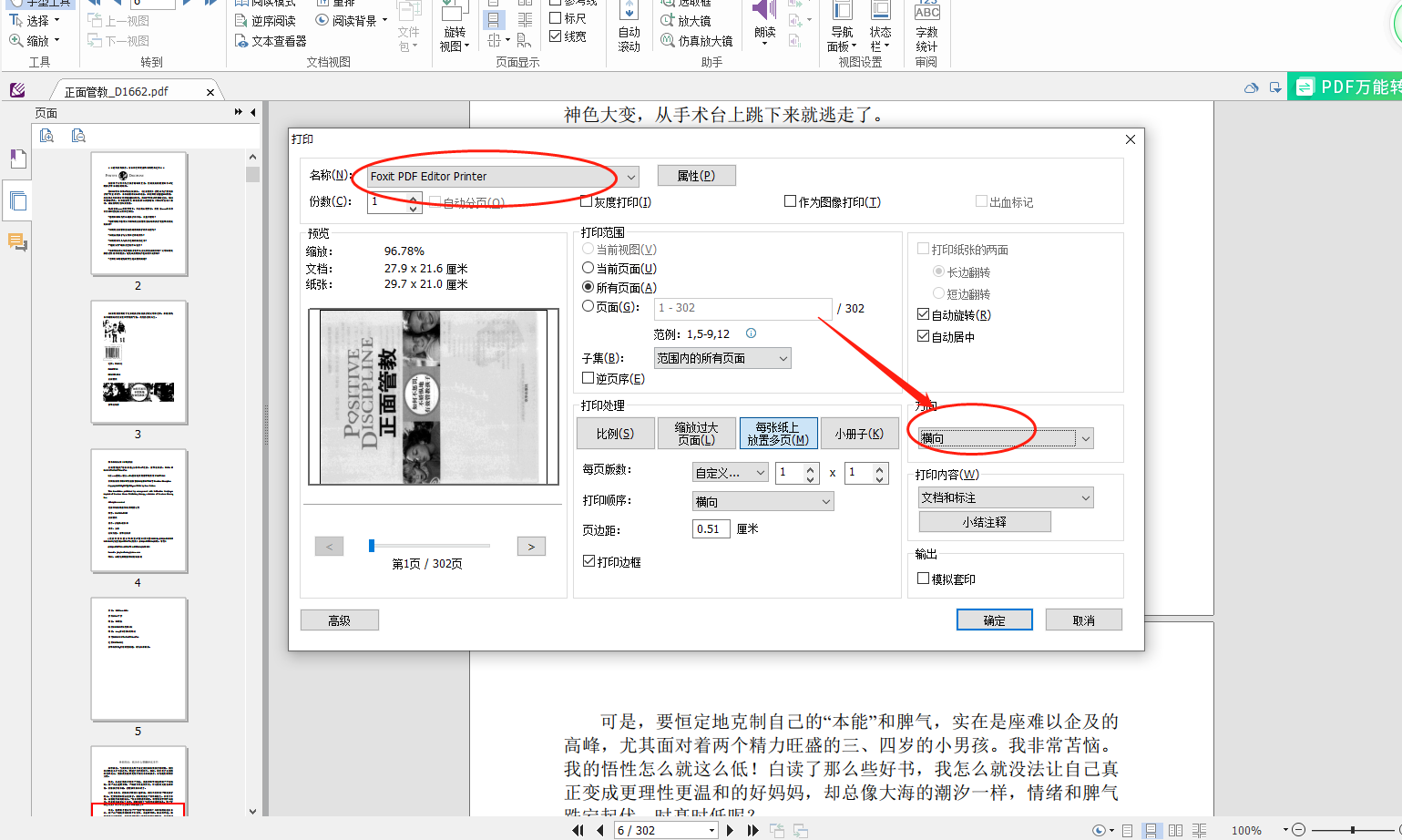The height and width of the screenshot is (840, 1402).
Task: Enable grayscale printing (灰度打印)
Action: [586, 200]
